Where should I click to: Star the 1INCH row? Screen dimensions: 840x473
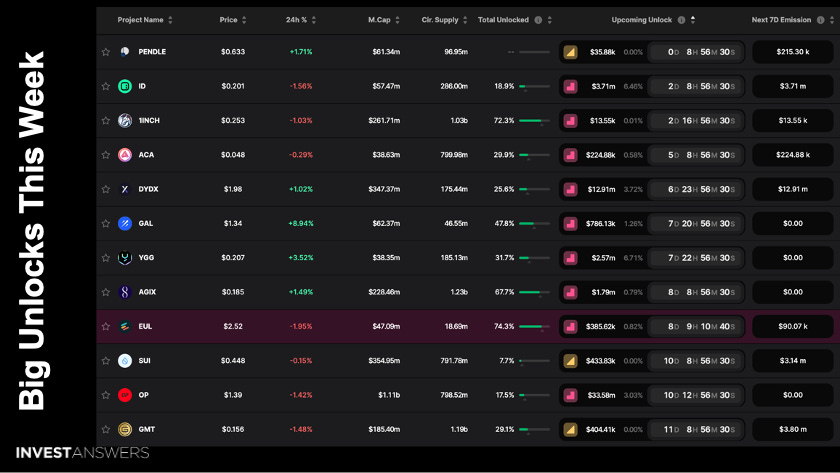pos(106,121)
